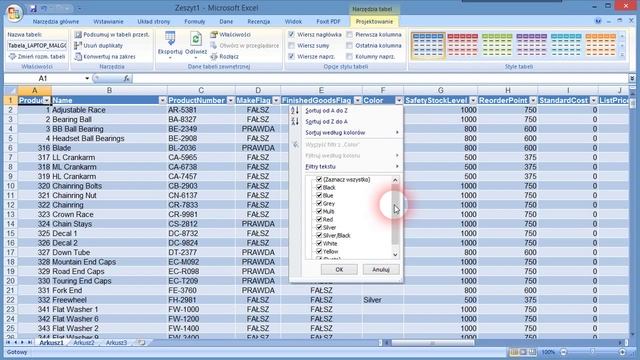Enable Kolumny naprz. checkbox
640x360 pixels.
point(350,57)
